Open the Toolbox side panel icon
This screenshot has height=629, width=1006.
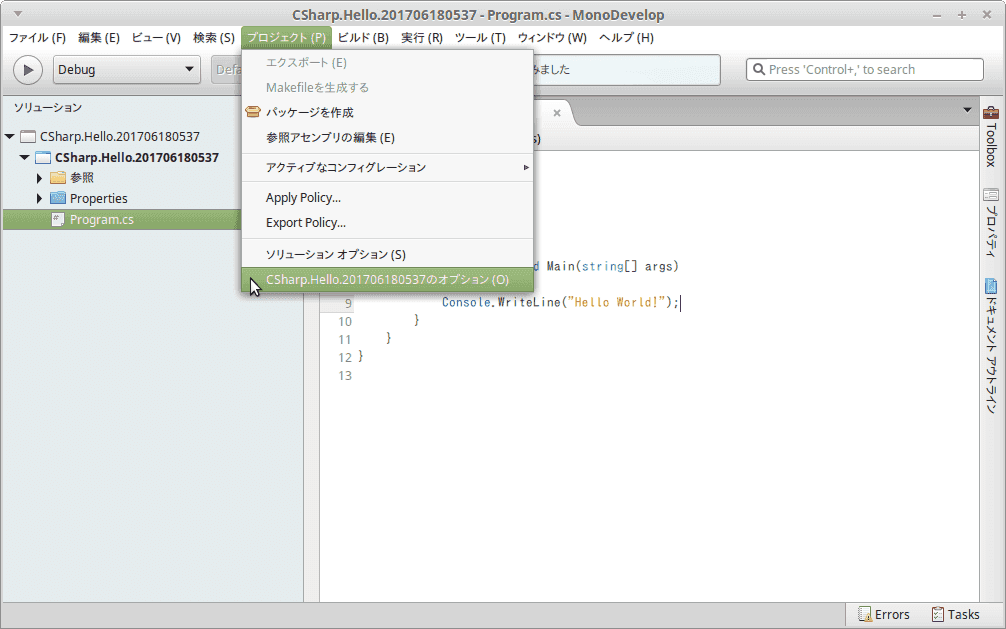click(x=991, y=112)
